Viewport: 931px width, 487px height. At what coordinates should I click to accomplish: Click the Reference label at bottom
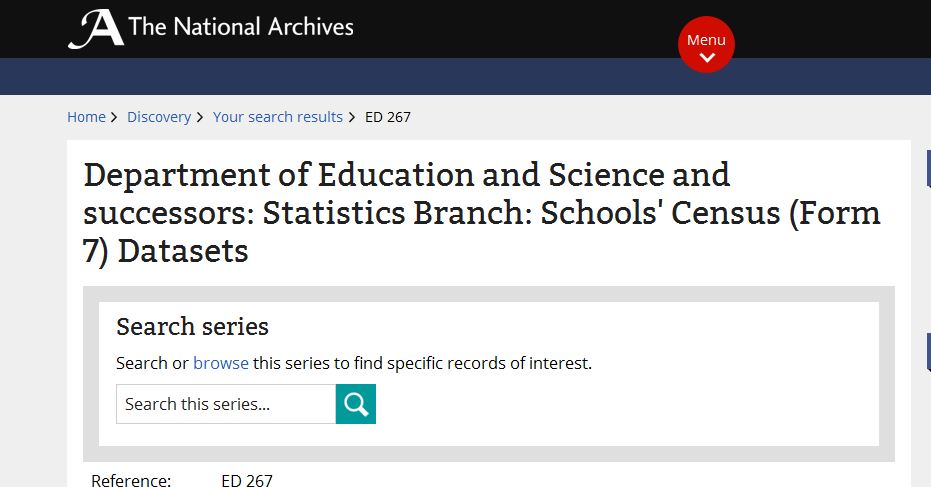click(x=131, y=480)
